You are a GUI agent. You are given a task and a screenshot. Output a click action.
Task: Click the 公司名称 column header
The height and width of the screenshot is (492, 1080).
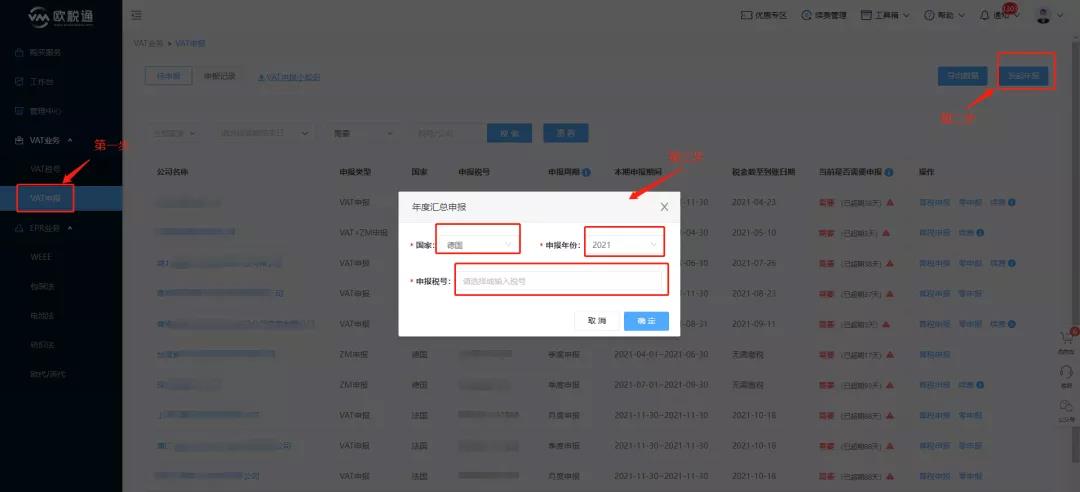pyautogui.click(x=172, y=172)
